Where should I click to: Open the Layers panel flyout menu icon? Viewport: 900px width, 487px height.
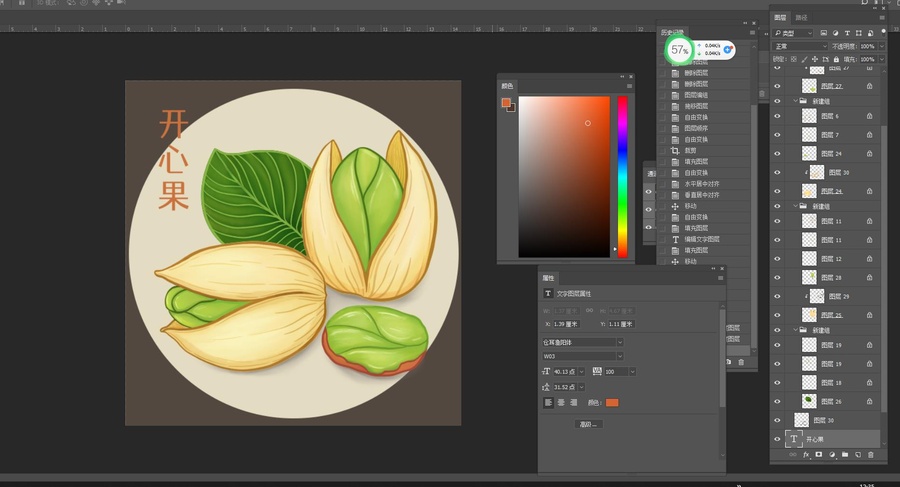[882, 18]
